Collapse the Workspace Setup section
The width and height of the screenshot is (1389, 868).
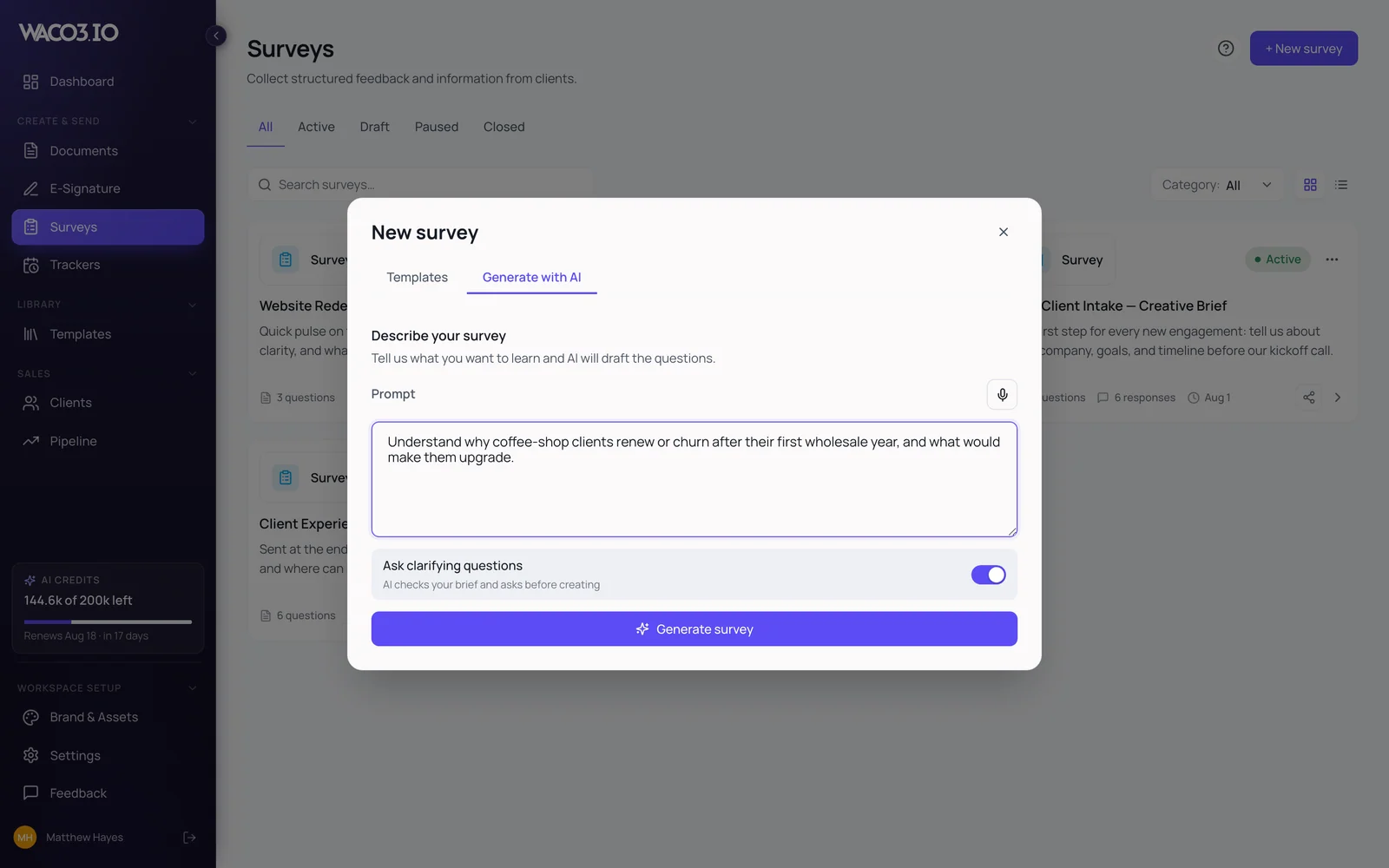(192, 688)
